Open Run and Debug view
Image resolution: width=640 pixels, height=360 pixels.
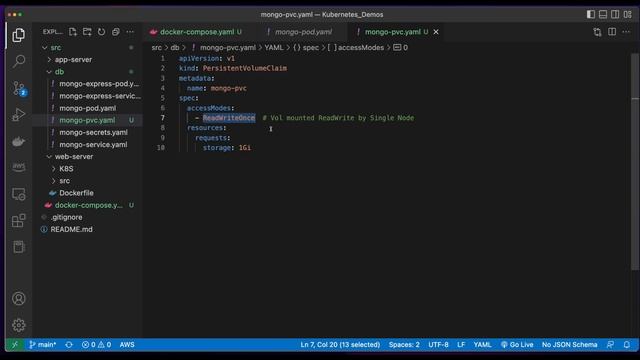coord(18,115)
